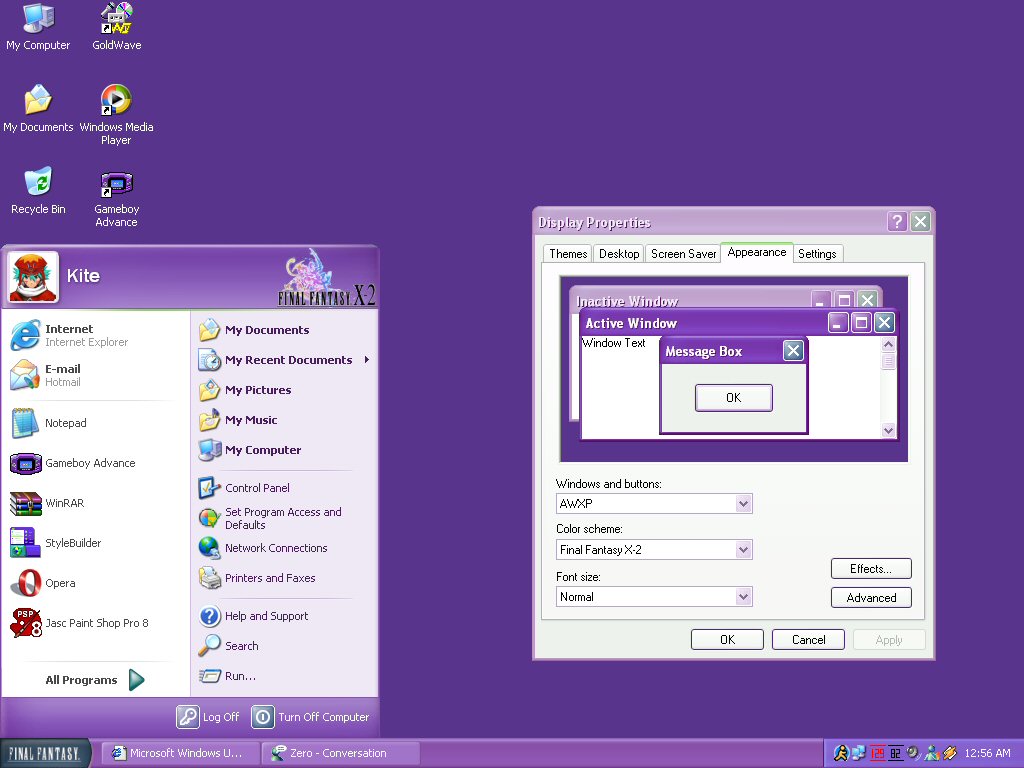The image size is (1024, 768).
Task: Open Gameboy Advance in Start menu
Action: pos(89,463)
